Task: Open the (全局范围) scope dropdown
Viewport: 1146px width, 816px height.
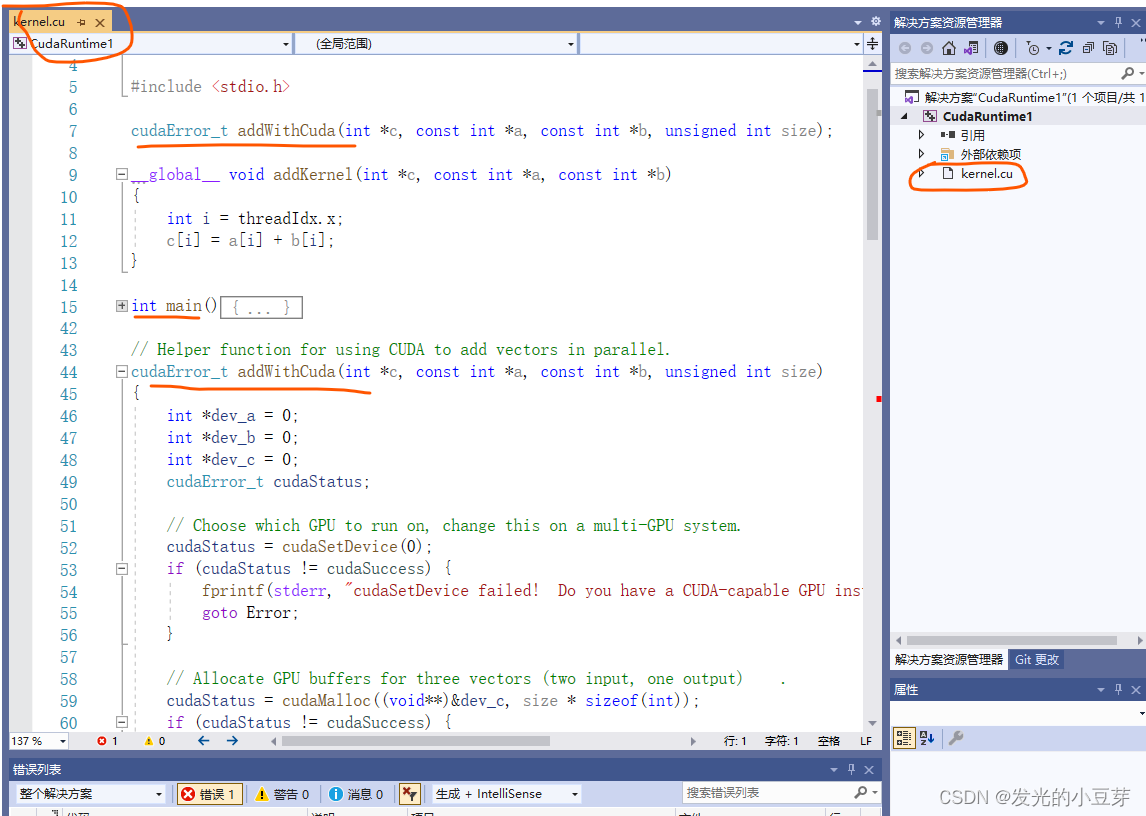Action: click(x=571, y=44)
